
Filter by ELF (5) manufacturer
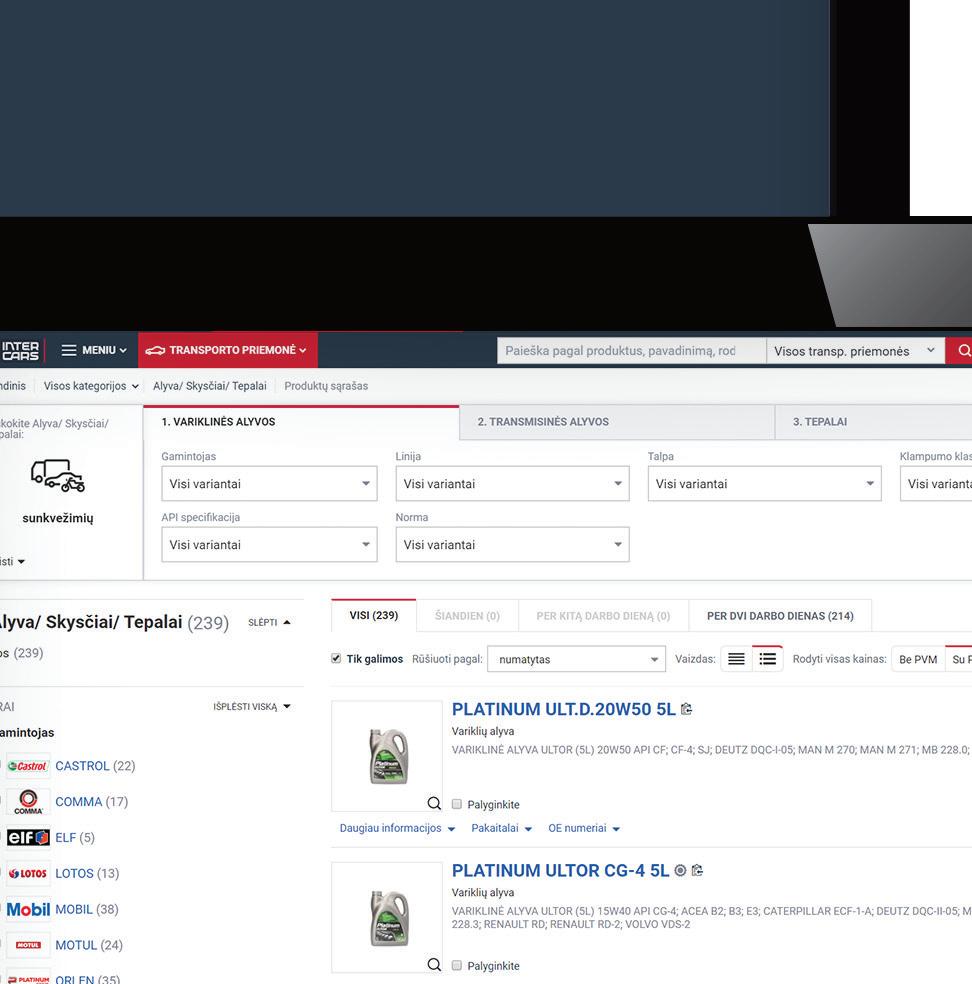pos(75,837)
